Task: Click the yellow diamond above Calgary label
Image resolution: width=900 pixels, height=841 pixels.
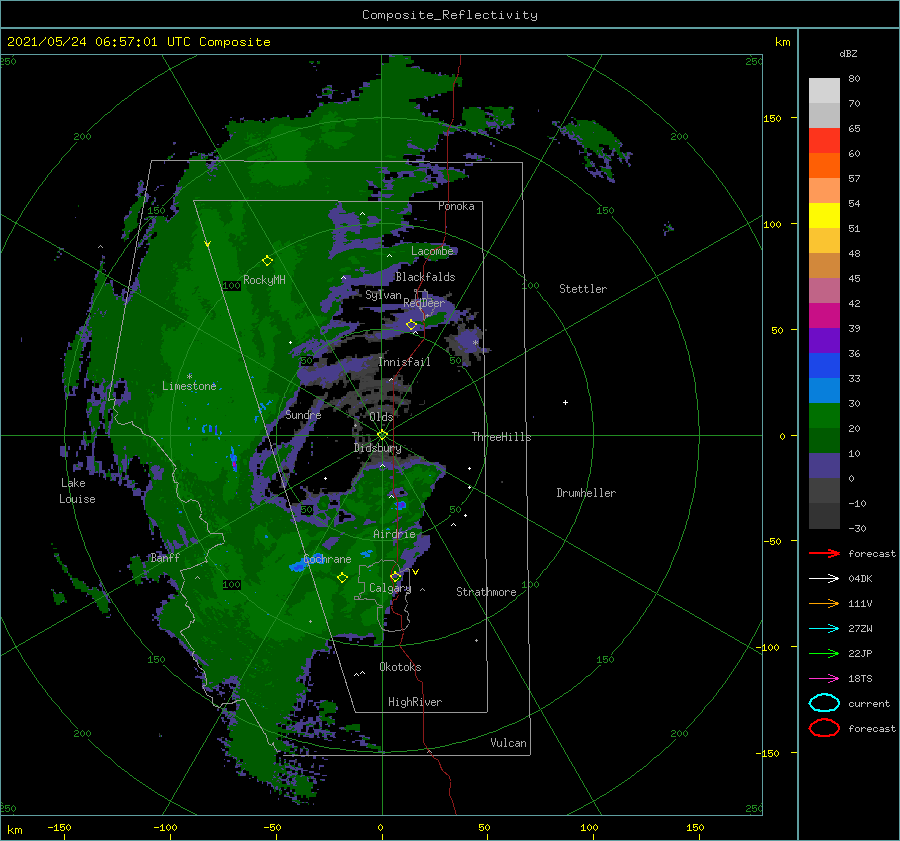Action: point(395,576)
